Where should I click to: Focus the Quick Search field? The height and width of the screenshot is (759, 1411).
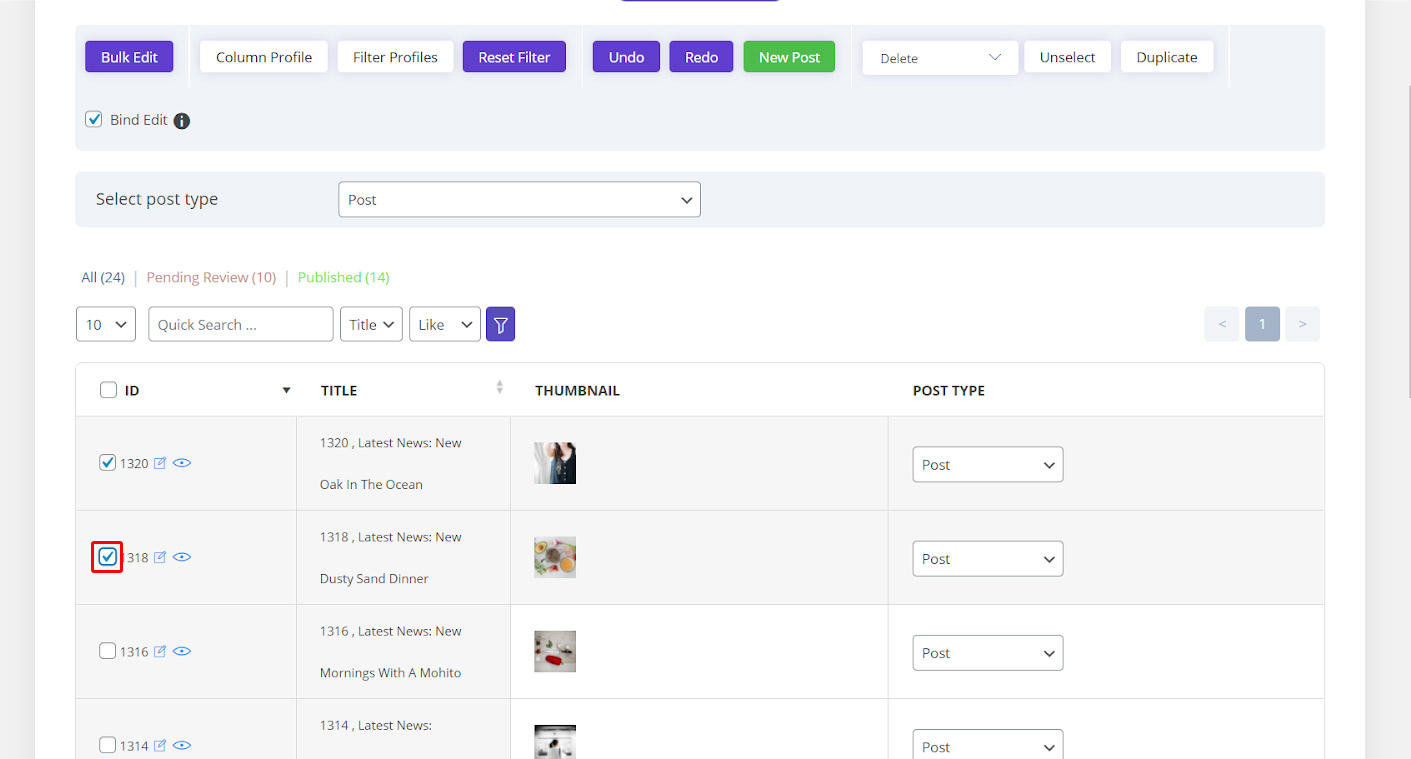point(241,324)
